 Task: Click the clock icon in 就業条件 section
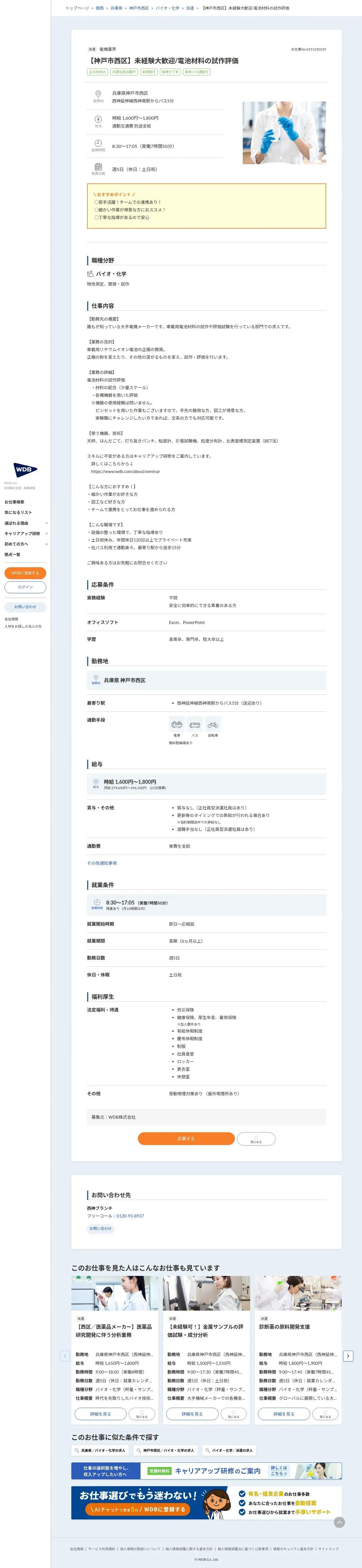click(97, 902)
